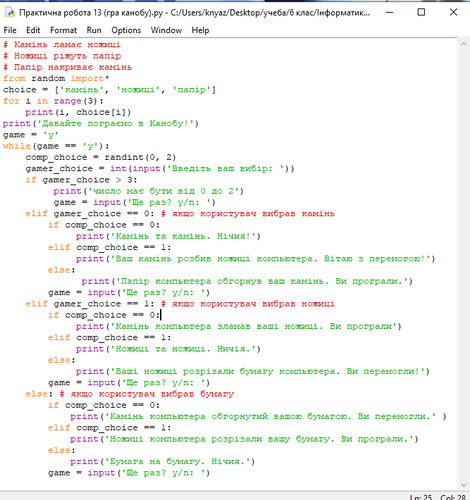The image size is (470, 500).
Task: Click the 'if gamer_choice > 3:' line
Action: pyautogui.click(x=81, y=180)
